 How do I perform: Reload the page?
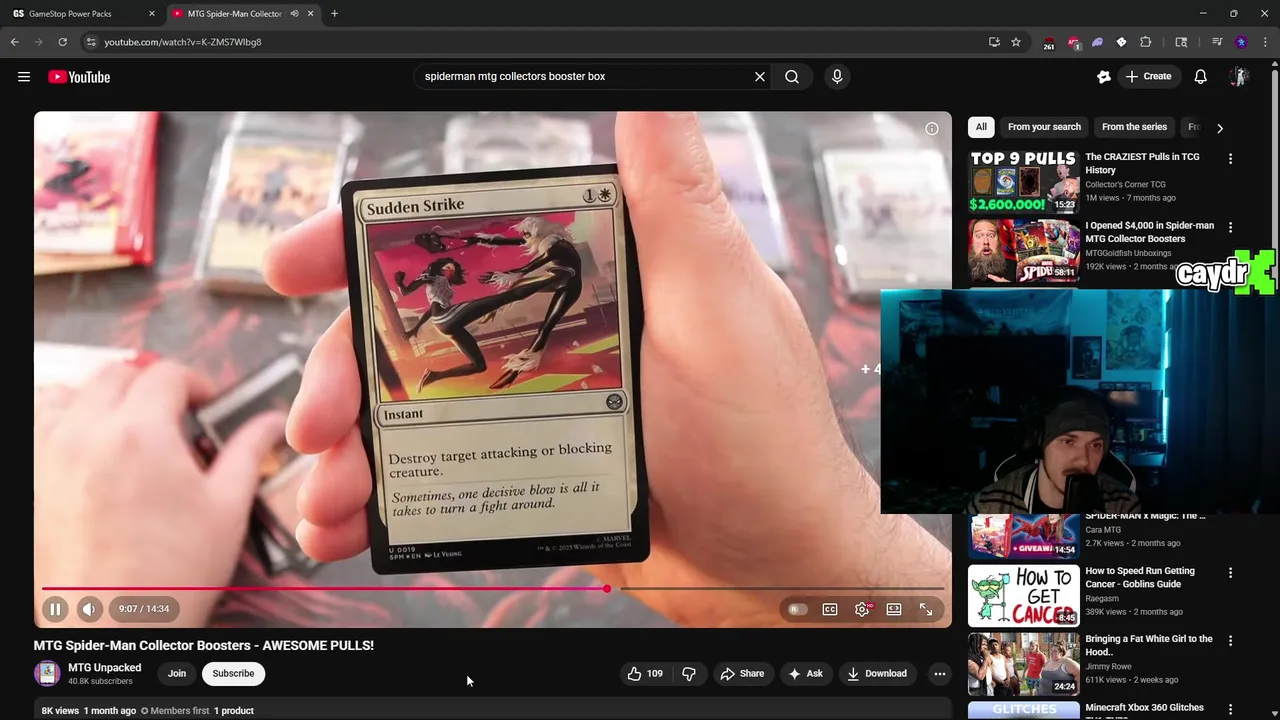pyautogui.click(x=62, y=42)
